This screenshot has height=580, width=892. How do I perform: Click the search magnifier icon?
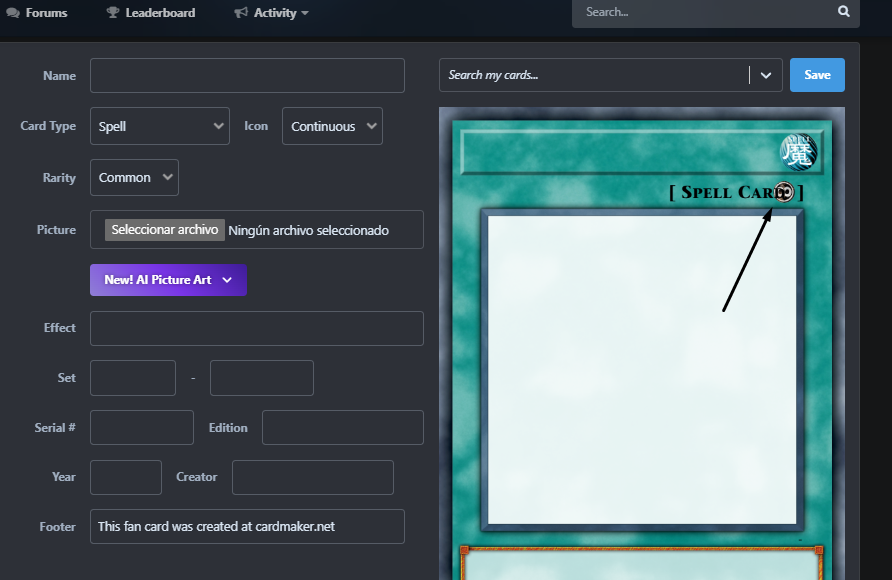point(844,11)
